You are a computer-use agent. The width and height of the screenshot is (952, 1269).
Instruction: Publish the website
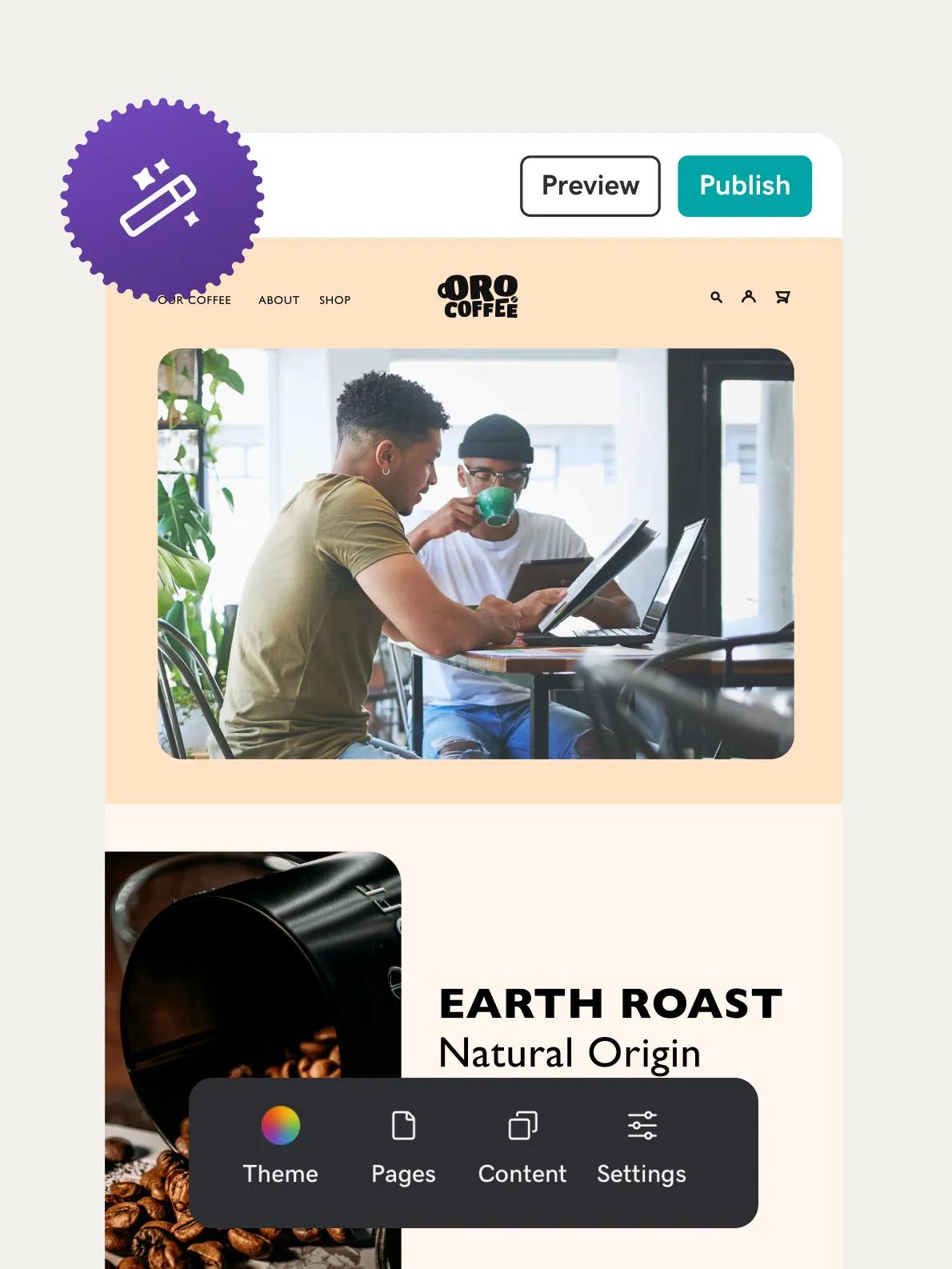coord(745,186)
